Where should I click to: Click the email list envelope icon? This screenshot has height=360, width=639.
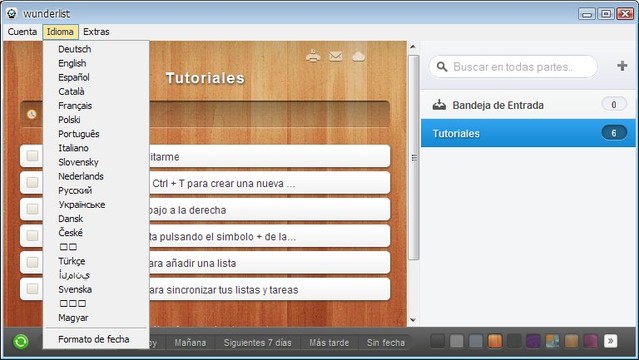[336, 56]
